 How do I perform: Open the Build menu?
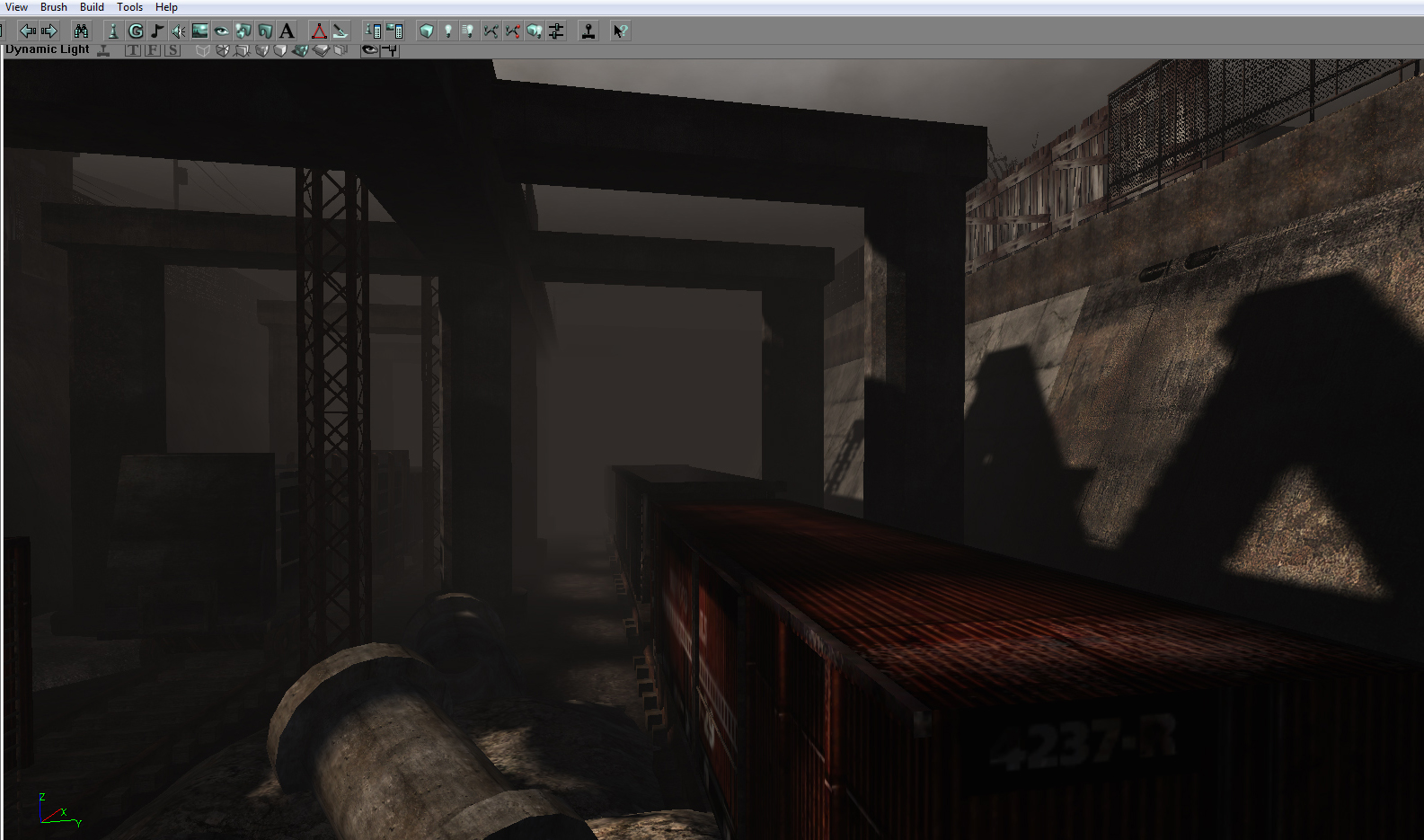[92, 7]
